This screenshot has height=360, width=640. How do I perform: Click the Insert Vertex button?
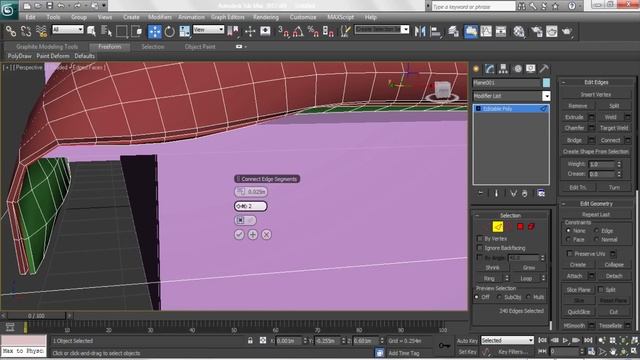click(596, 94)
